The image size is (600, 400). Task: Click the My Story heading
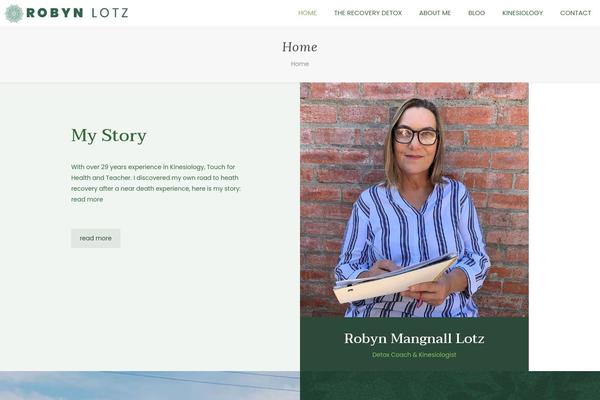coord(109,136)
